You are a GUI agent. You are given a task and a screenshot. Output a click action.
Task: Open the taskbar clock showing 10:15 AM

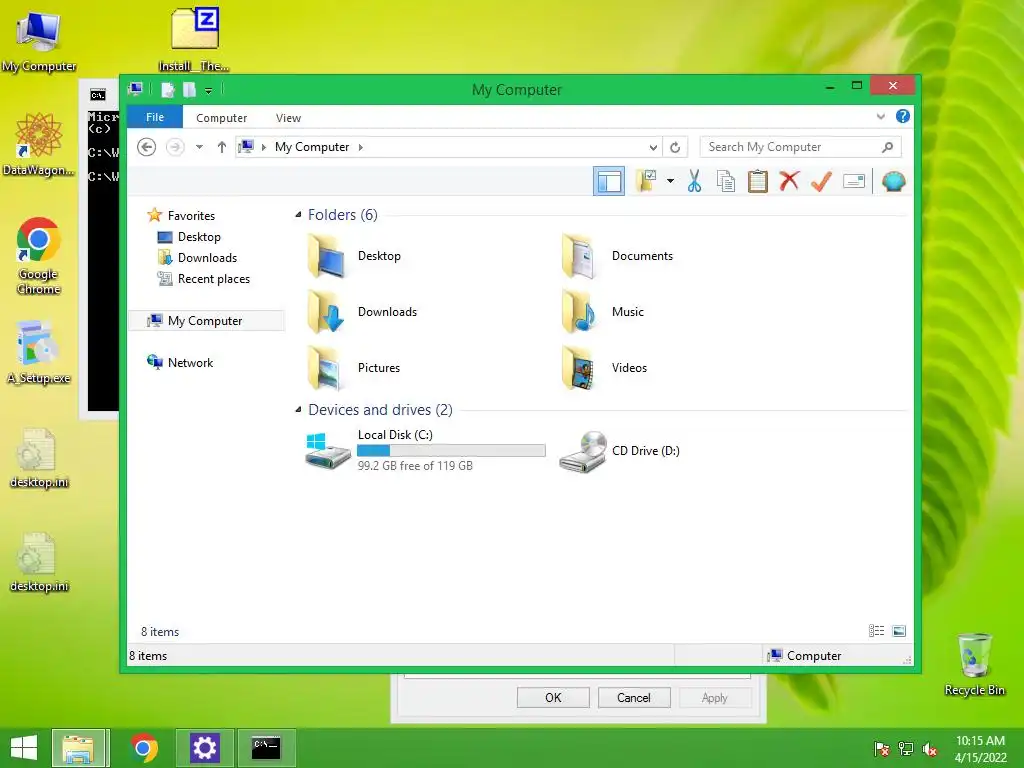click(x=980, y=748)
